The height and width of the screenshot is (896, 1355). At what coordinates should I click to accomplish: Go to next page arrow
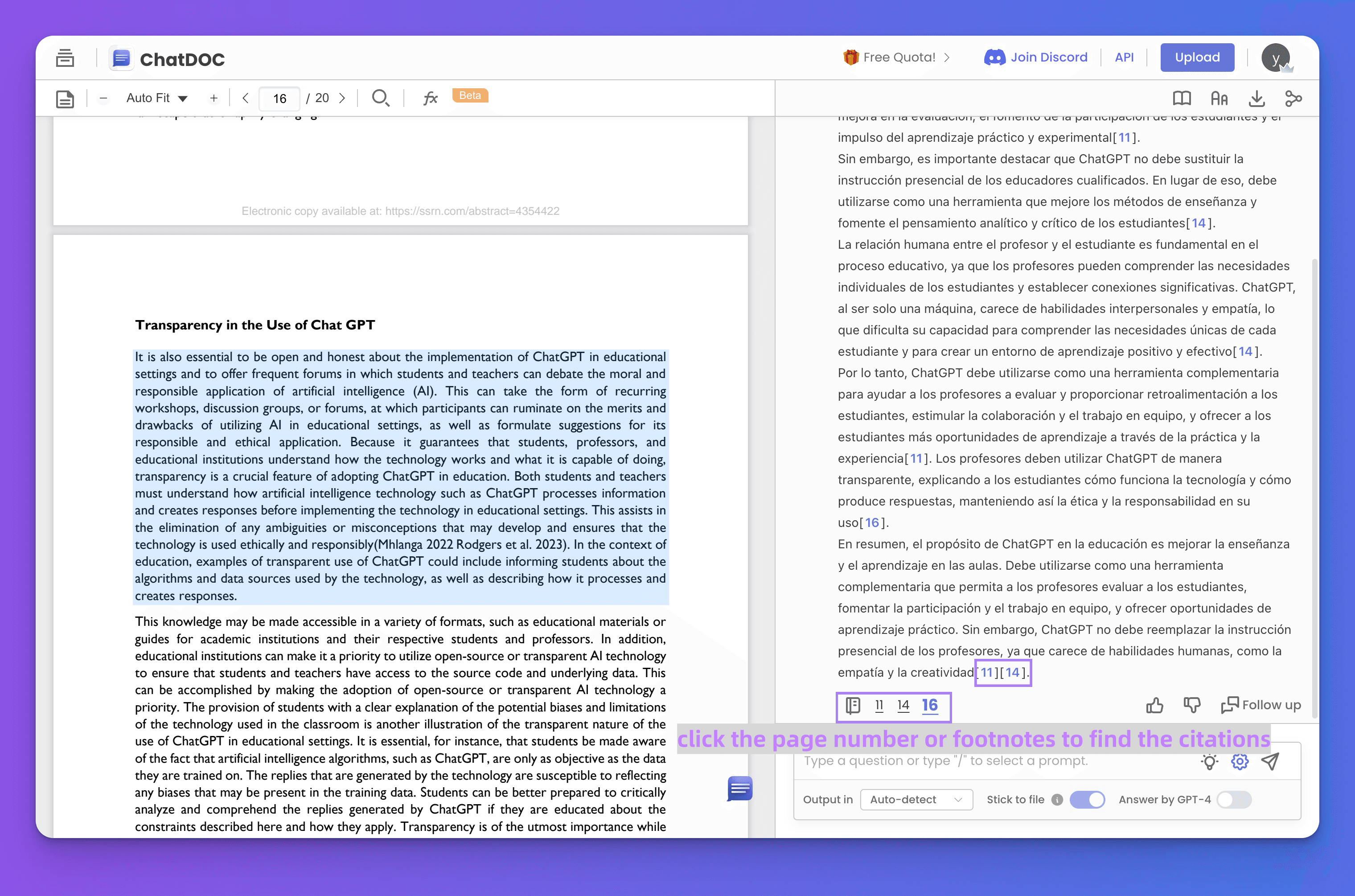pyautogui.click(x=342, y=98)
